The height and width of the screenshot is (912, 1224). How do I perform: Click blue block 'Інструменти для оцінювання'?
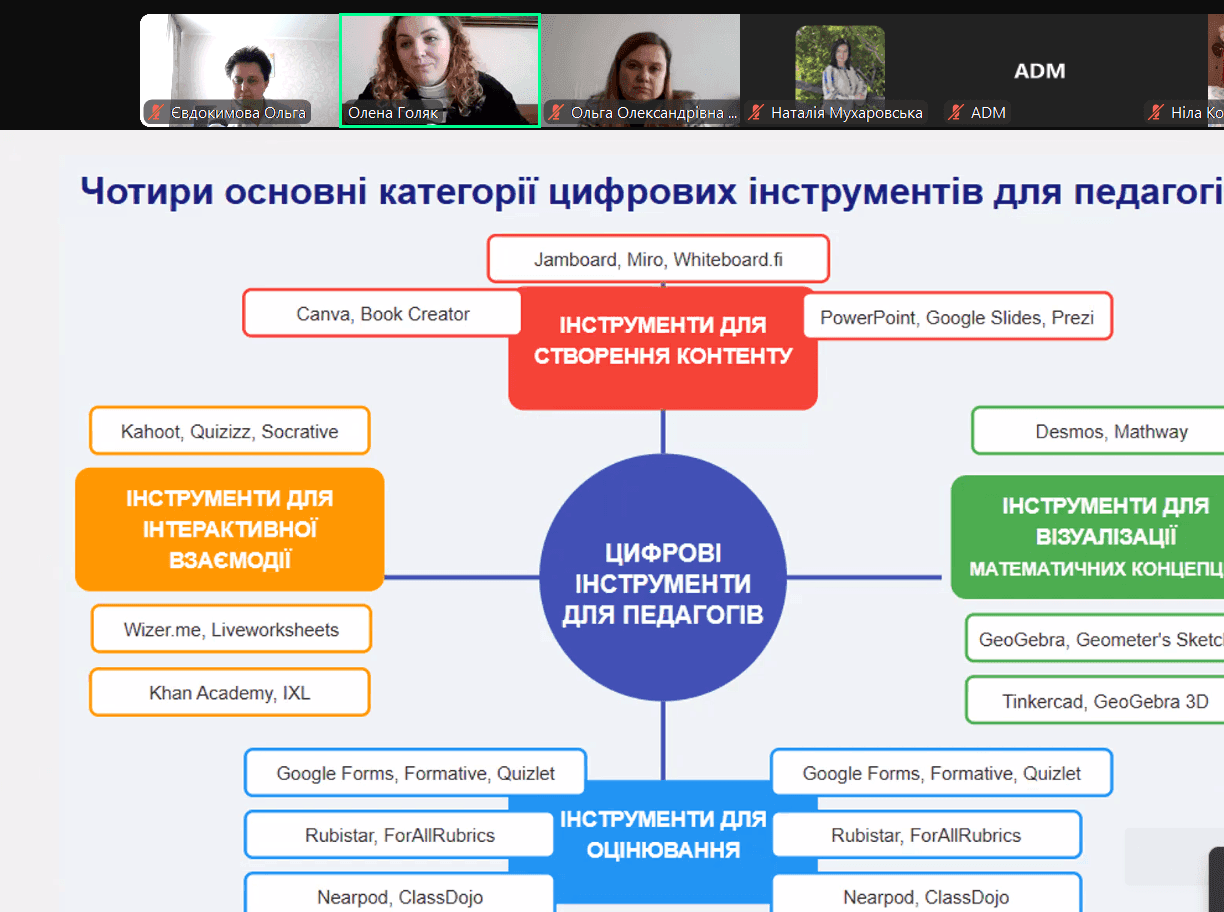[x=663, y=840]
